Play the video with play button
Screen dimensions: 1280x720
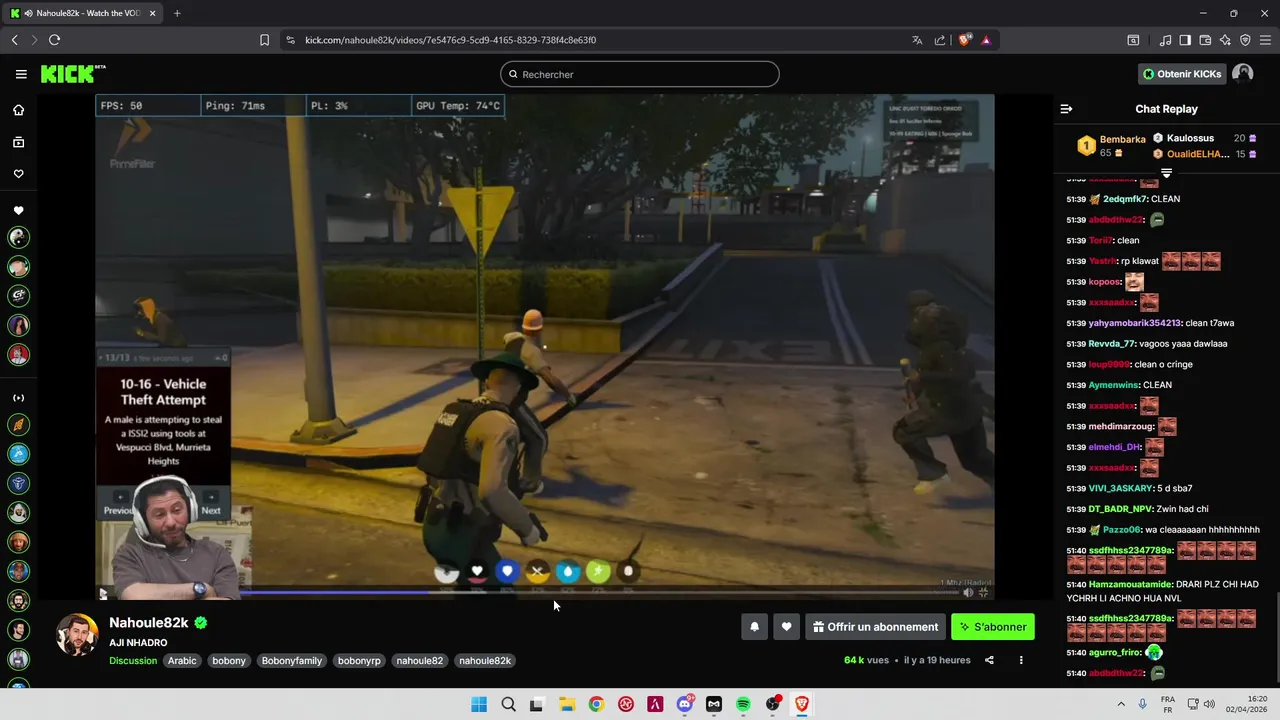point(103,593)
